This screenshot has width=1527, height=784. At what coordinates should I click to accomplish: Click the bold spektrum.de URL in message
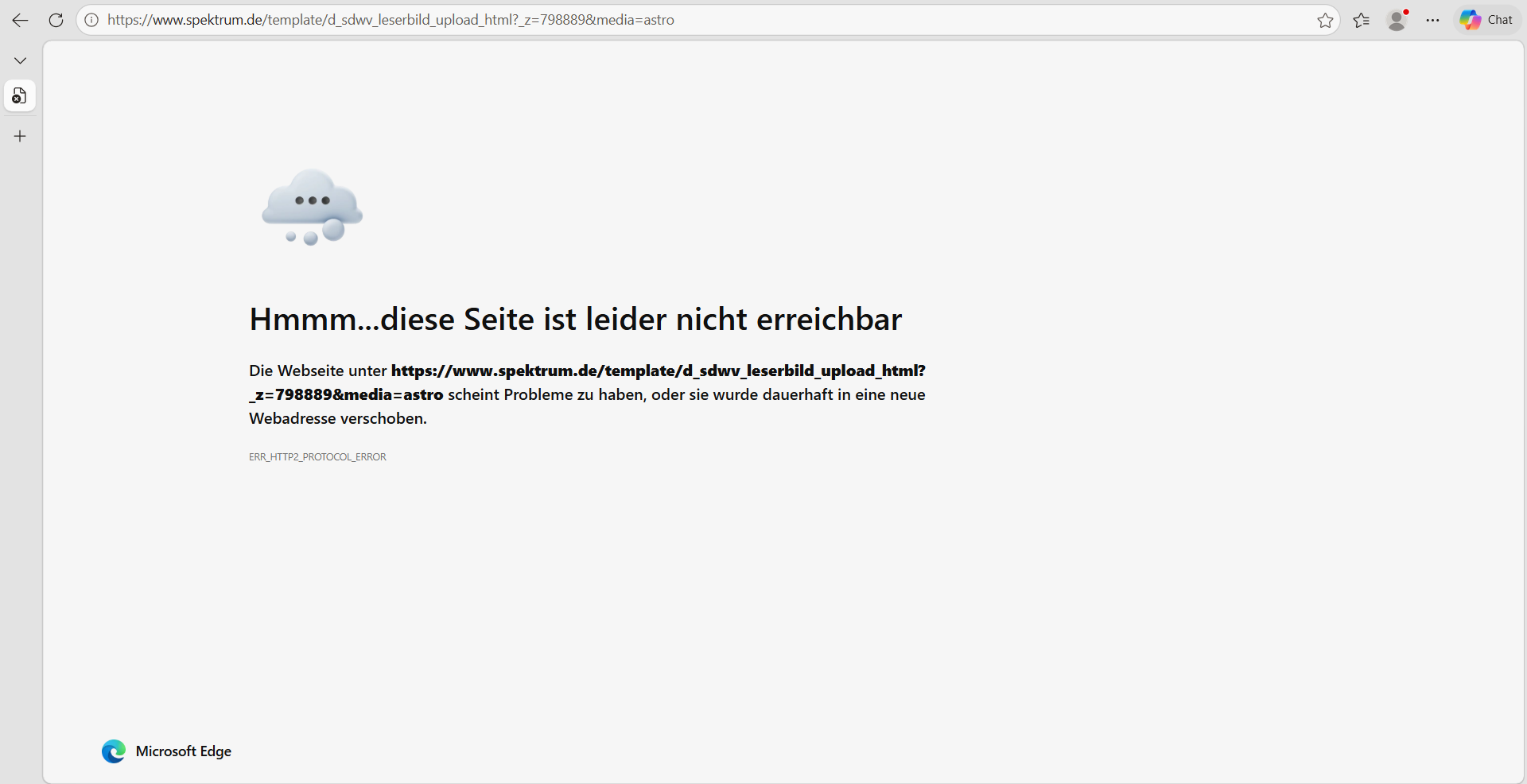pyautogui.click(x=587, y=382)
